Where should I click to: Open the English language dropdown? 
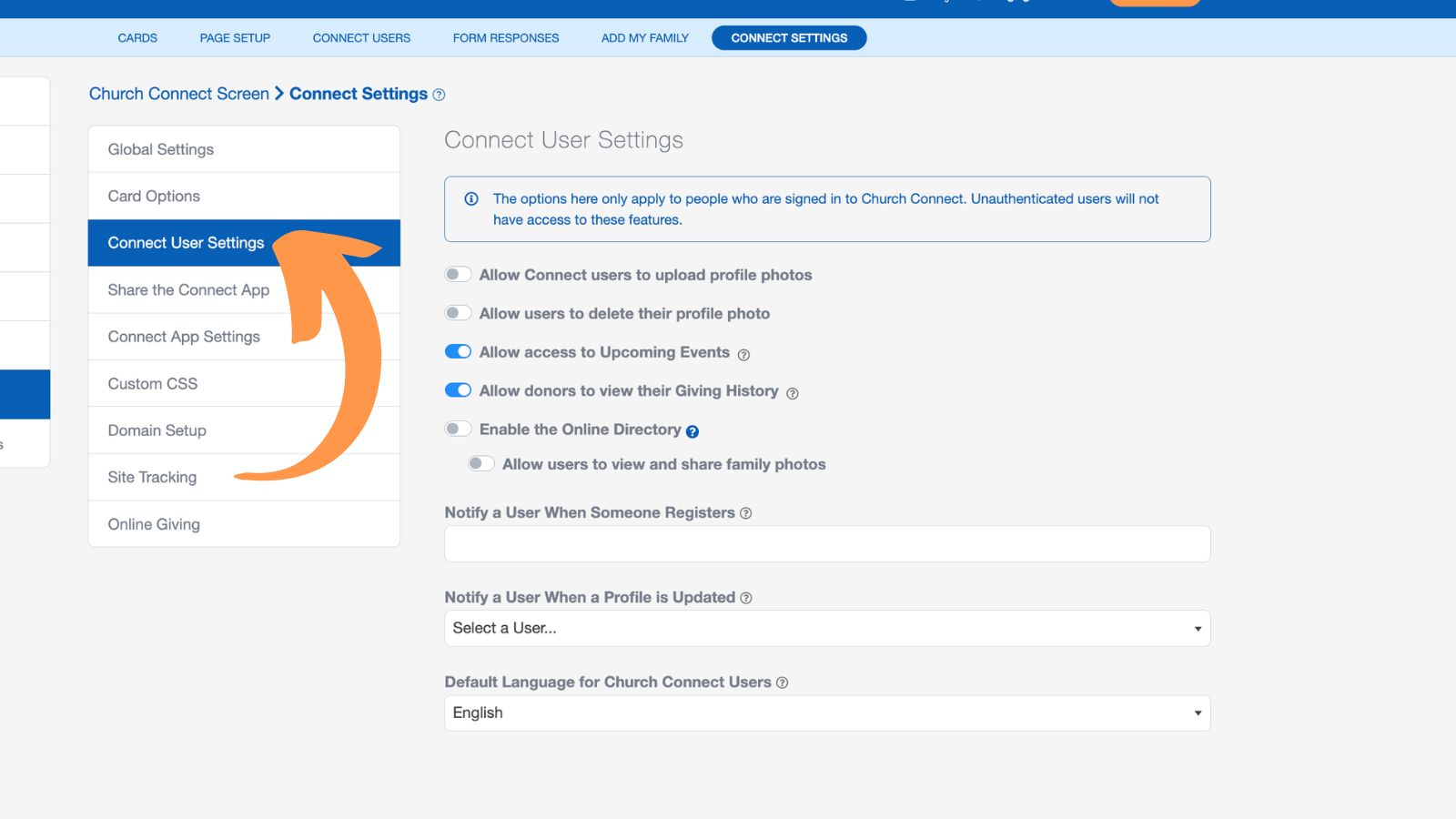point(826,713)
